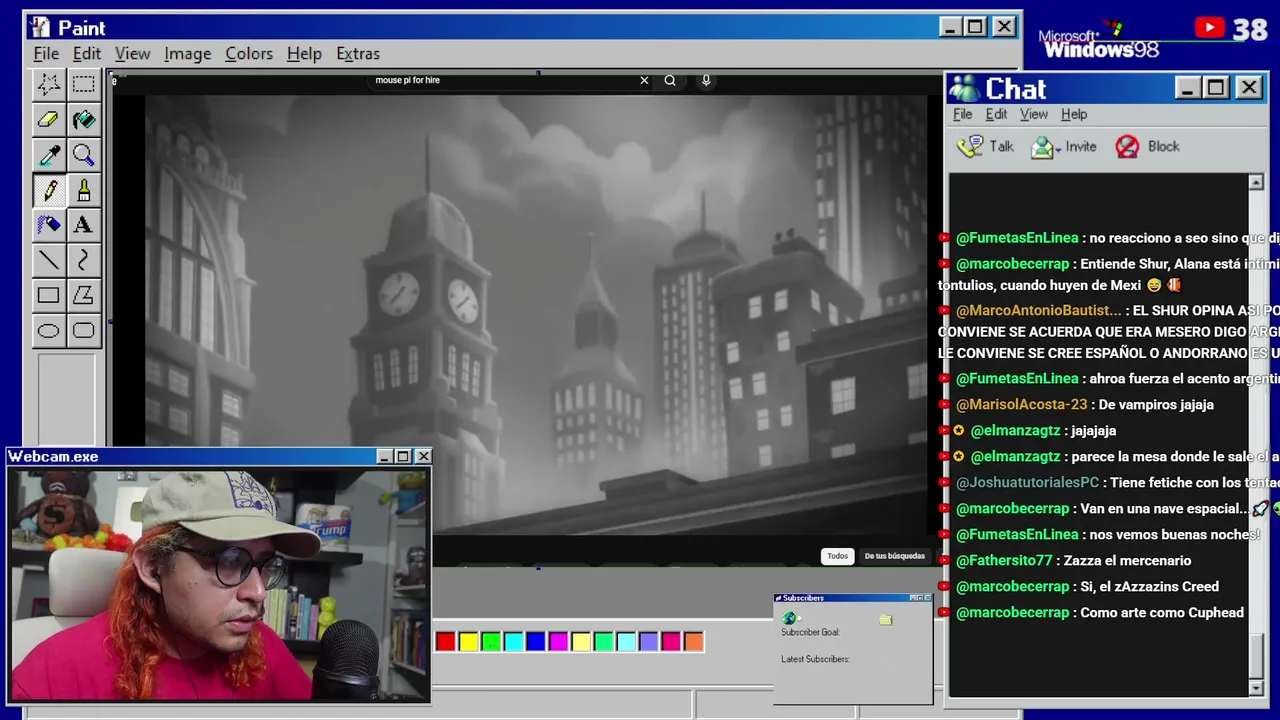Click the 'De tus búsquedas' chip

(x=895, y=556)
